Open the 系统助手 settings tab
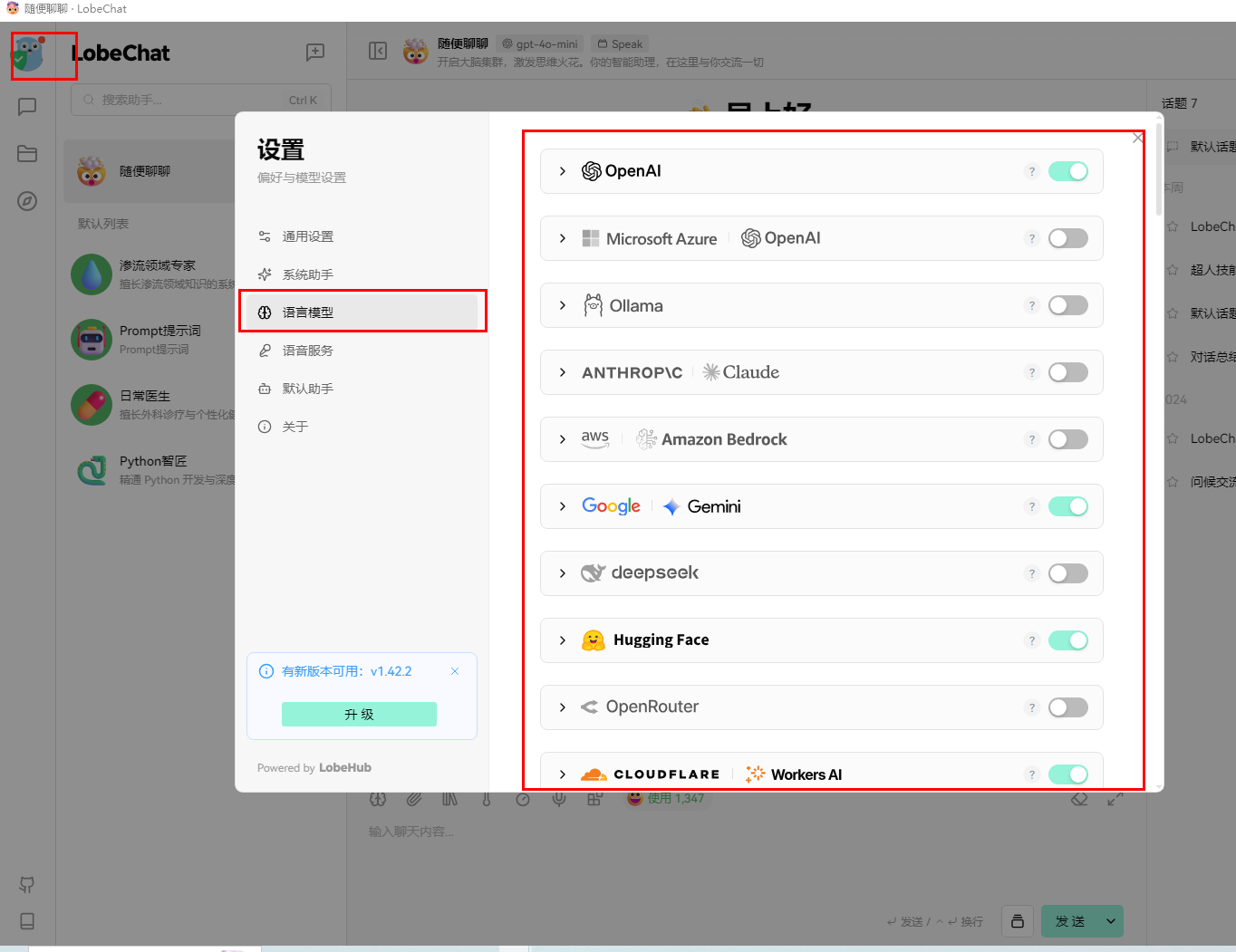Screen dimensions: 1236x952 (x=362, y=274)
